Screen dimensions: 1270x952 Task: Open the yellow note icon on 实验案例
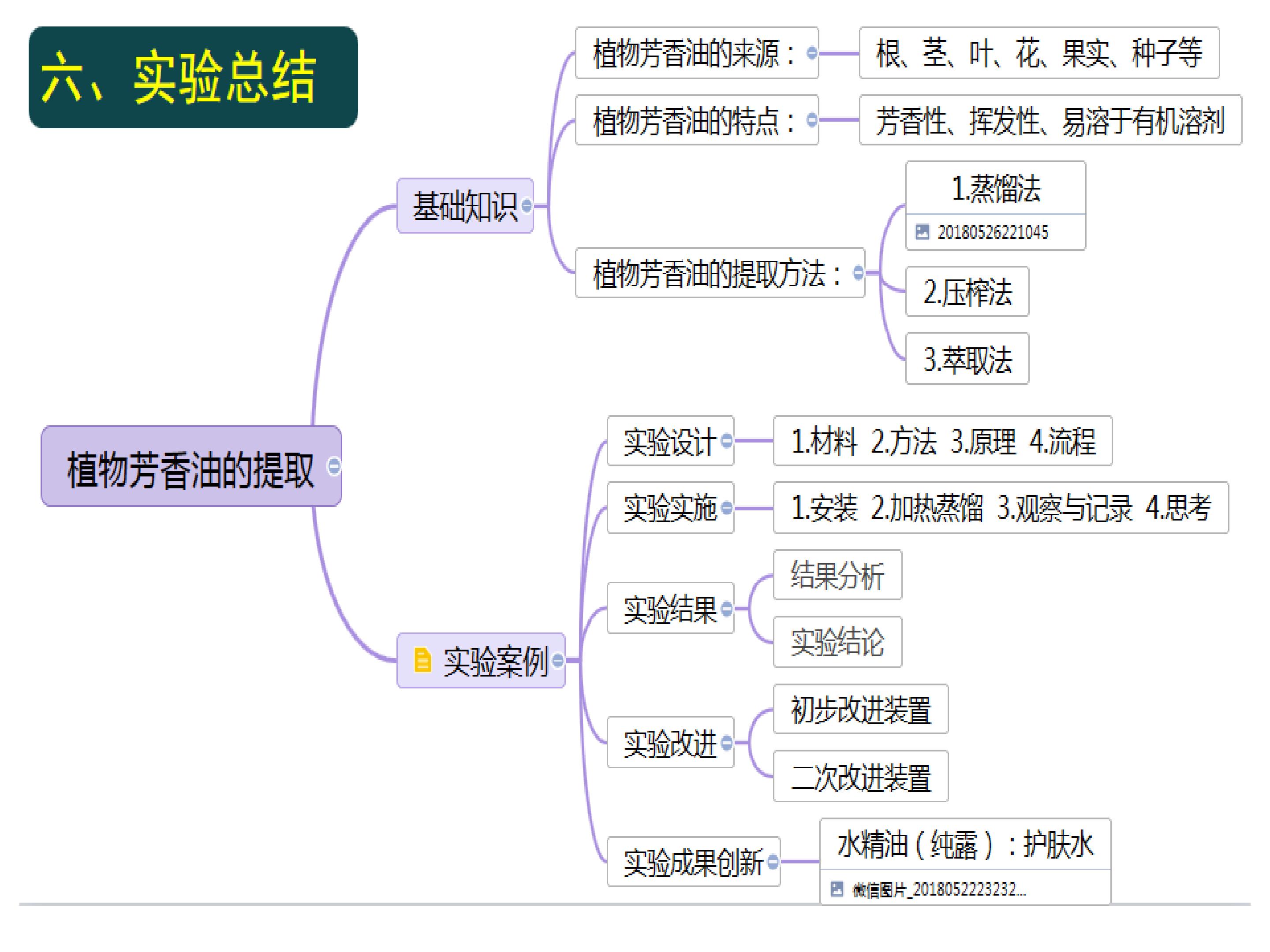422,660
